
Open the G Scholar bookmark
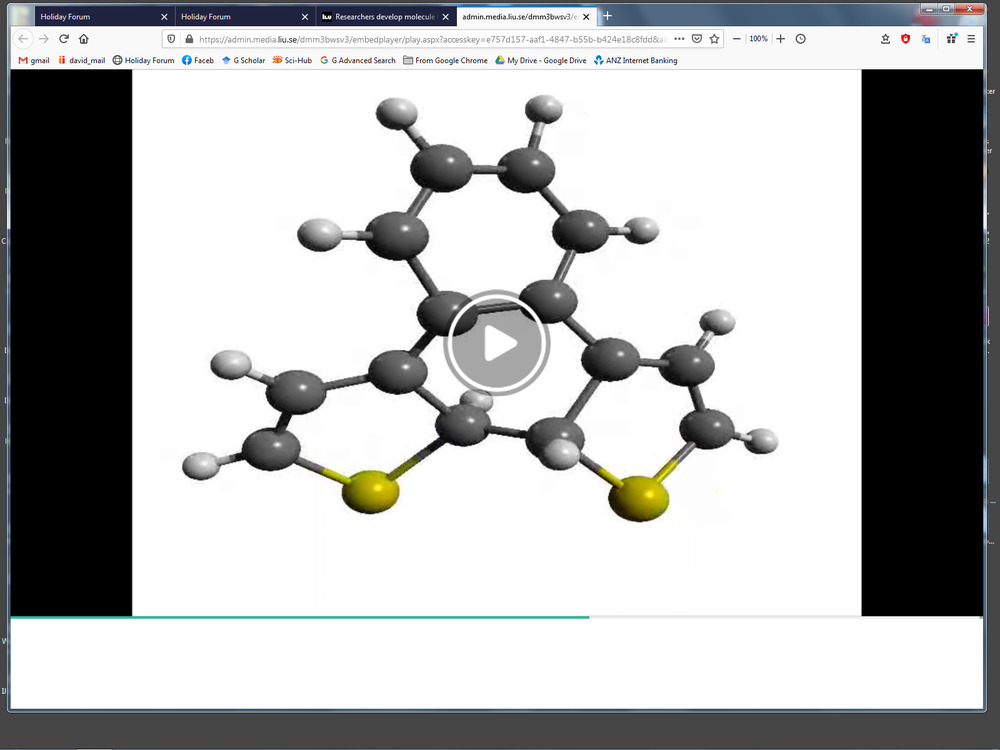[x=243, y=60]
